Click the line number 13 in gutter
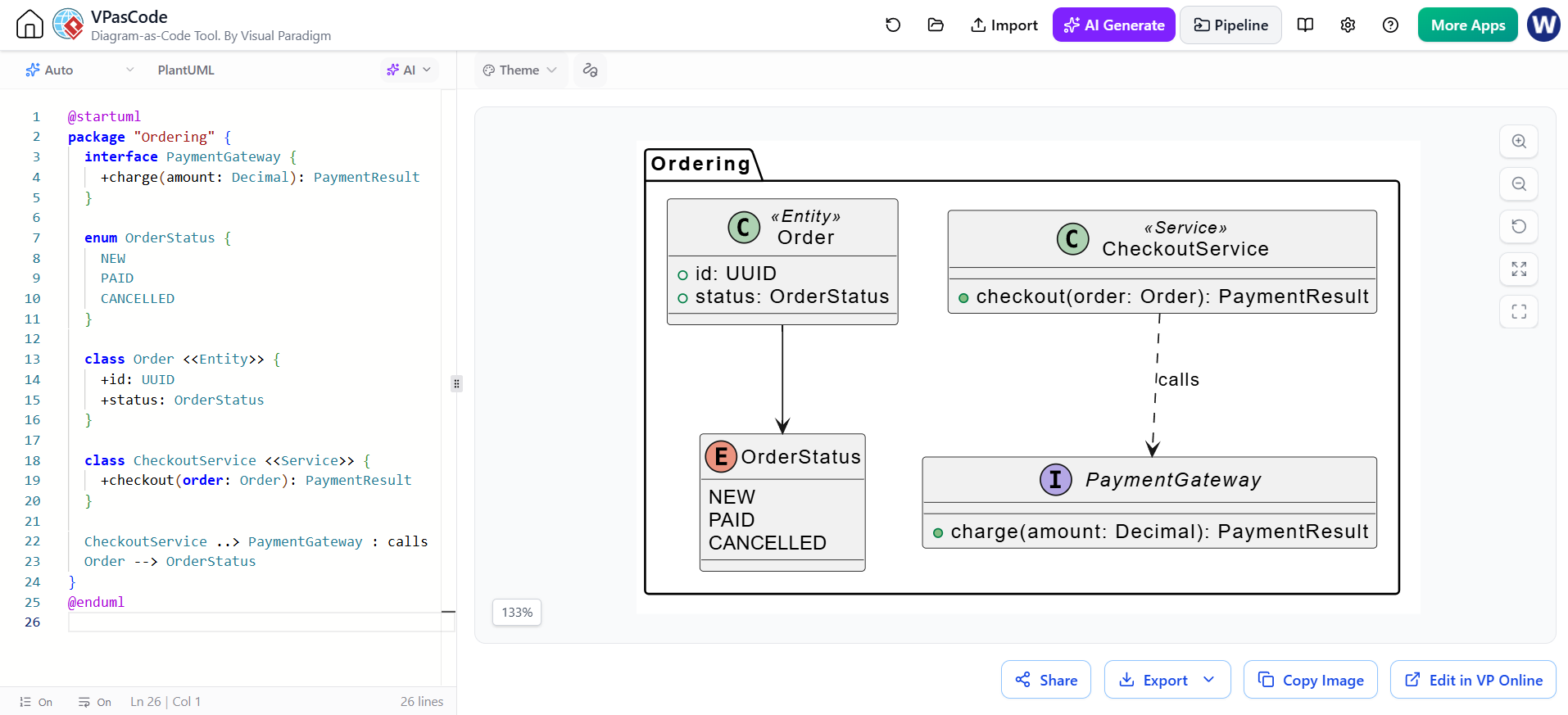 pos(32,359)
